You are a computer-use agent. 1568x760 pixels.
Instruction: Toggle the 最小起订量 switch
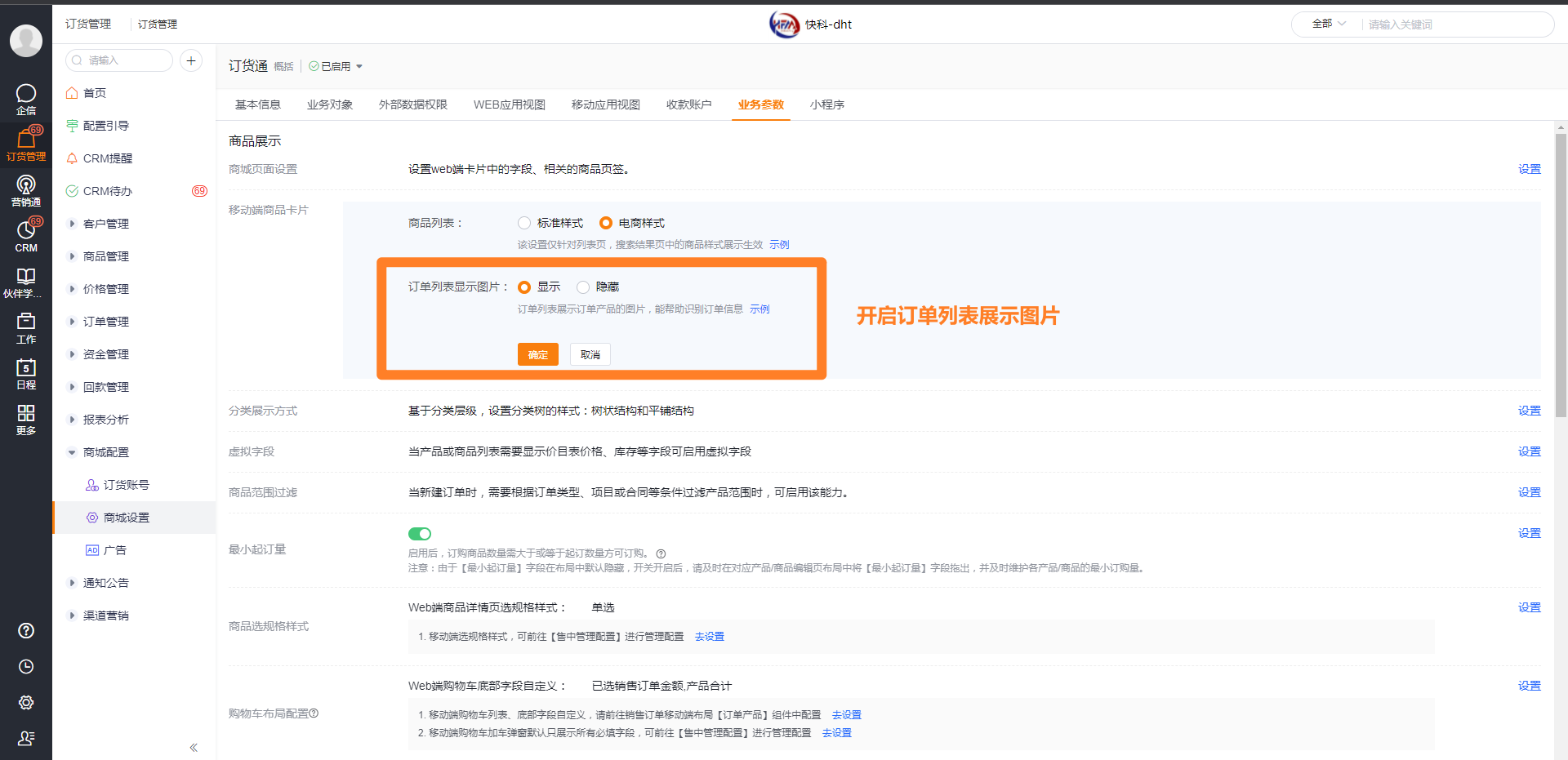[x=420, y=534]
